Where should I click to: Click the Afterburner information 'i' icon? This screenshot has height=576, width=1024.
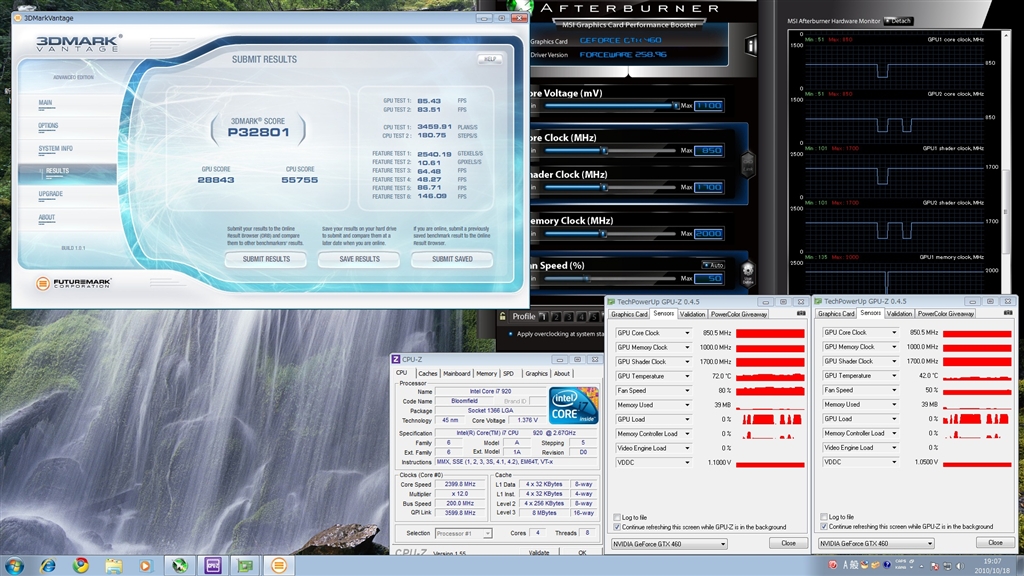[751, 46]
